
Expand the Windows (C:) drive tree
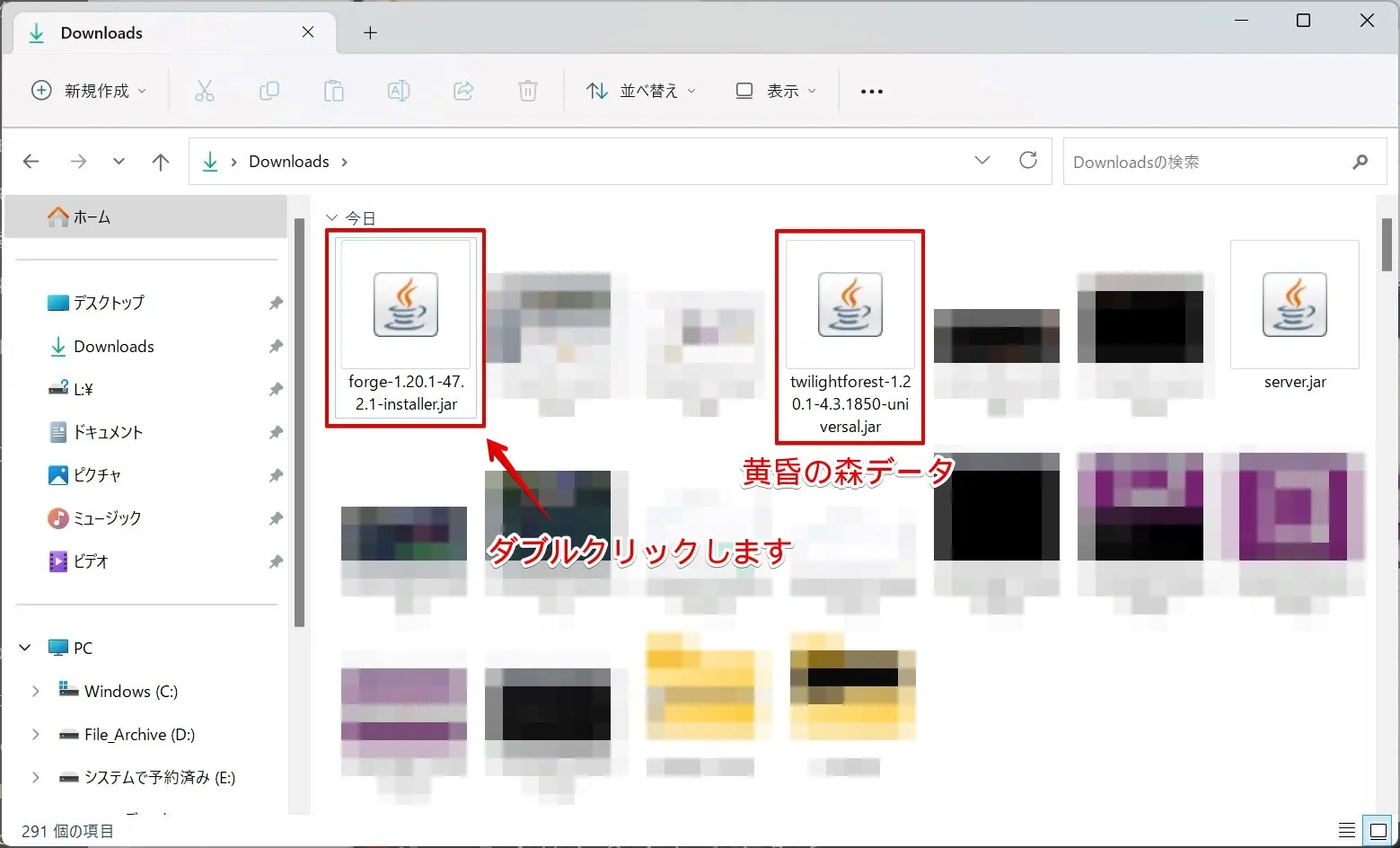click(x=36, y=691)
